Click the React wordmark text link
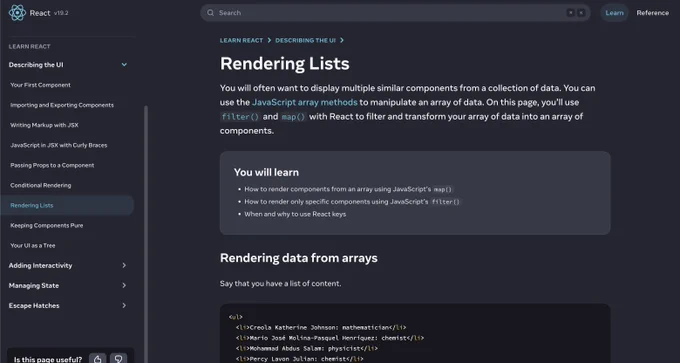The width and height of the screenshot is (680, 363). [x=40, y=13]
